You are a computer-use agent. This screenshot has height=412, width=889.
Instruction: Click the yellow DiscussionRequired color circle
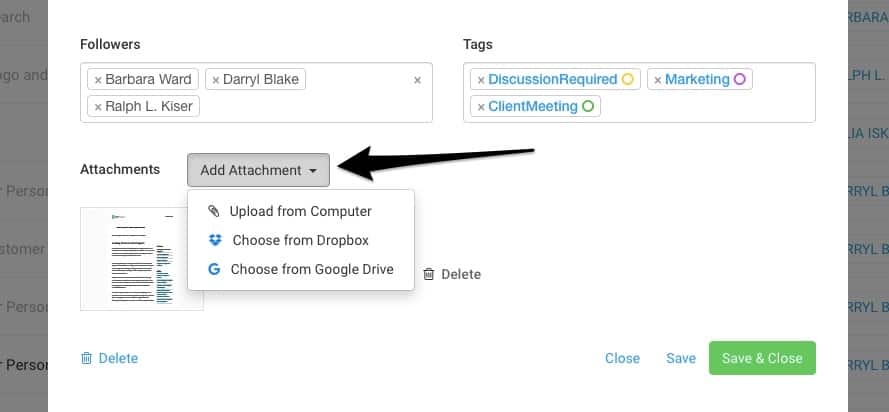pos(628,79)
